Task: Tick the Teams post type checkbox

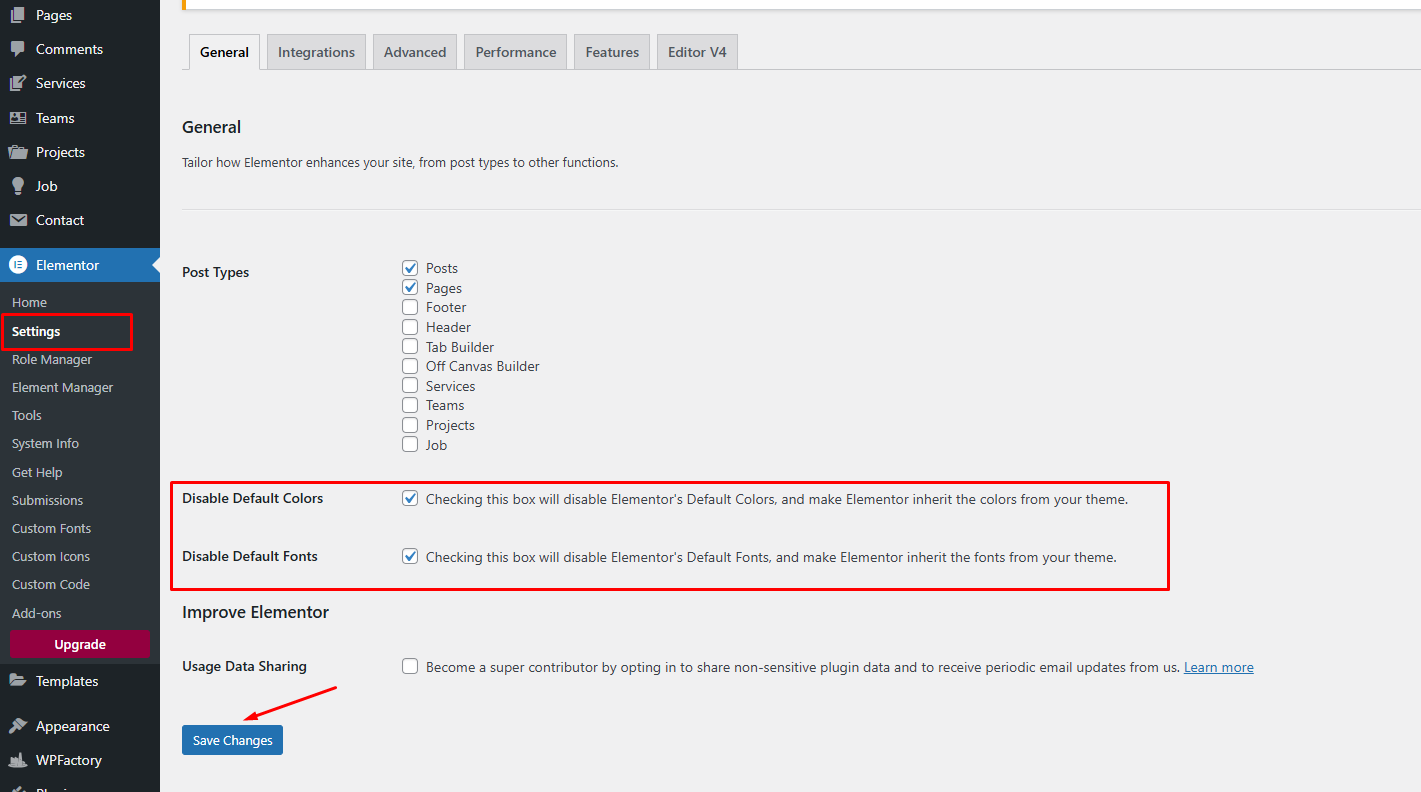Action: (x=410, y=405)
